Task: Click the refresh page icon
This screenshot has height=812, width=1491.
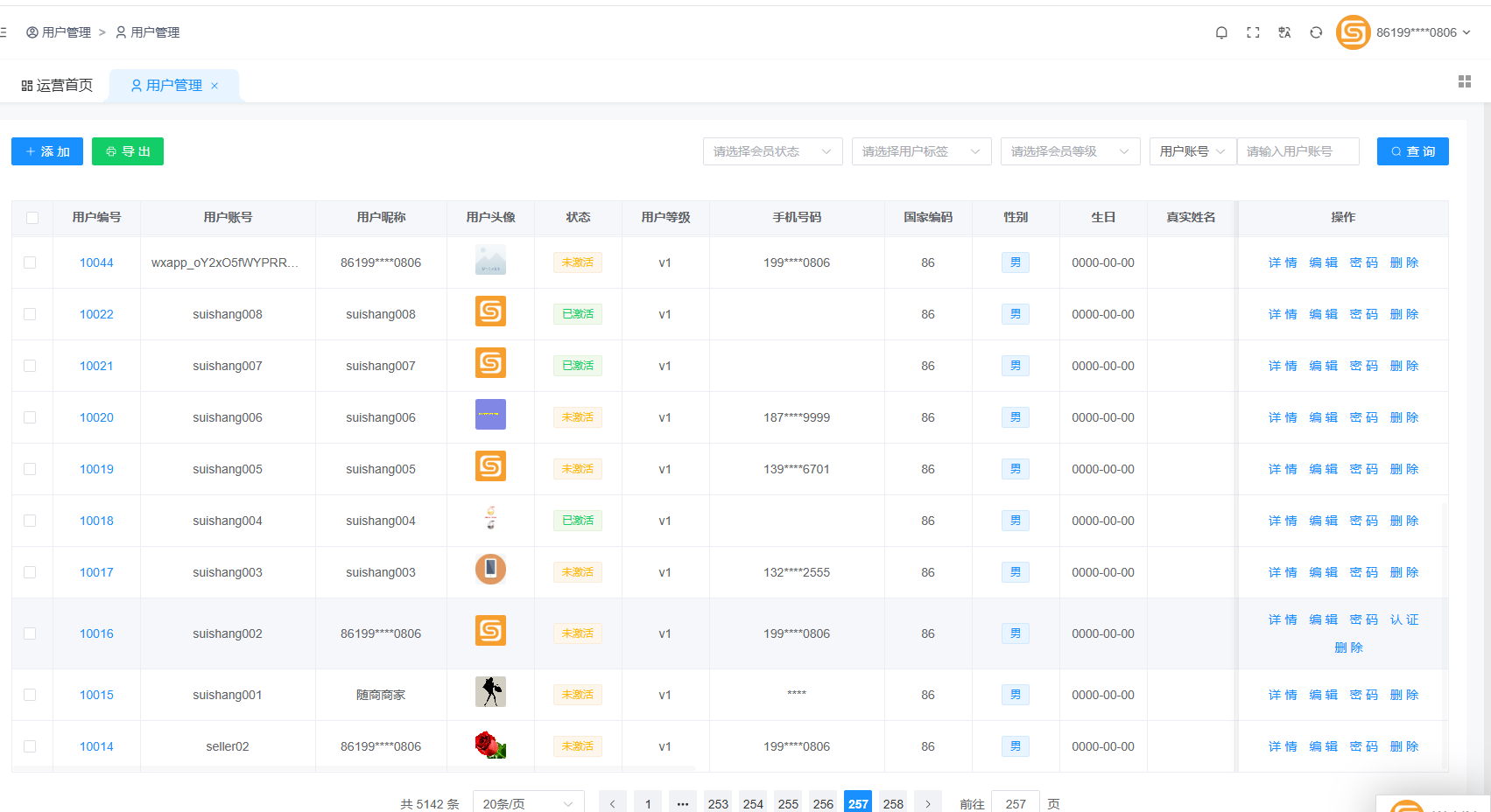Action: tap(1316, 32)
